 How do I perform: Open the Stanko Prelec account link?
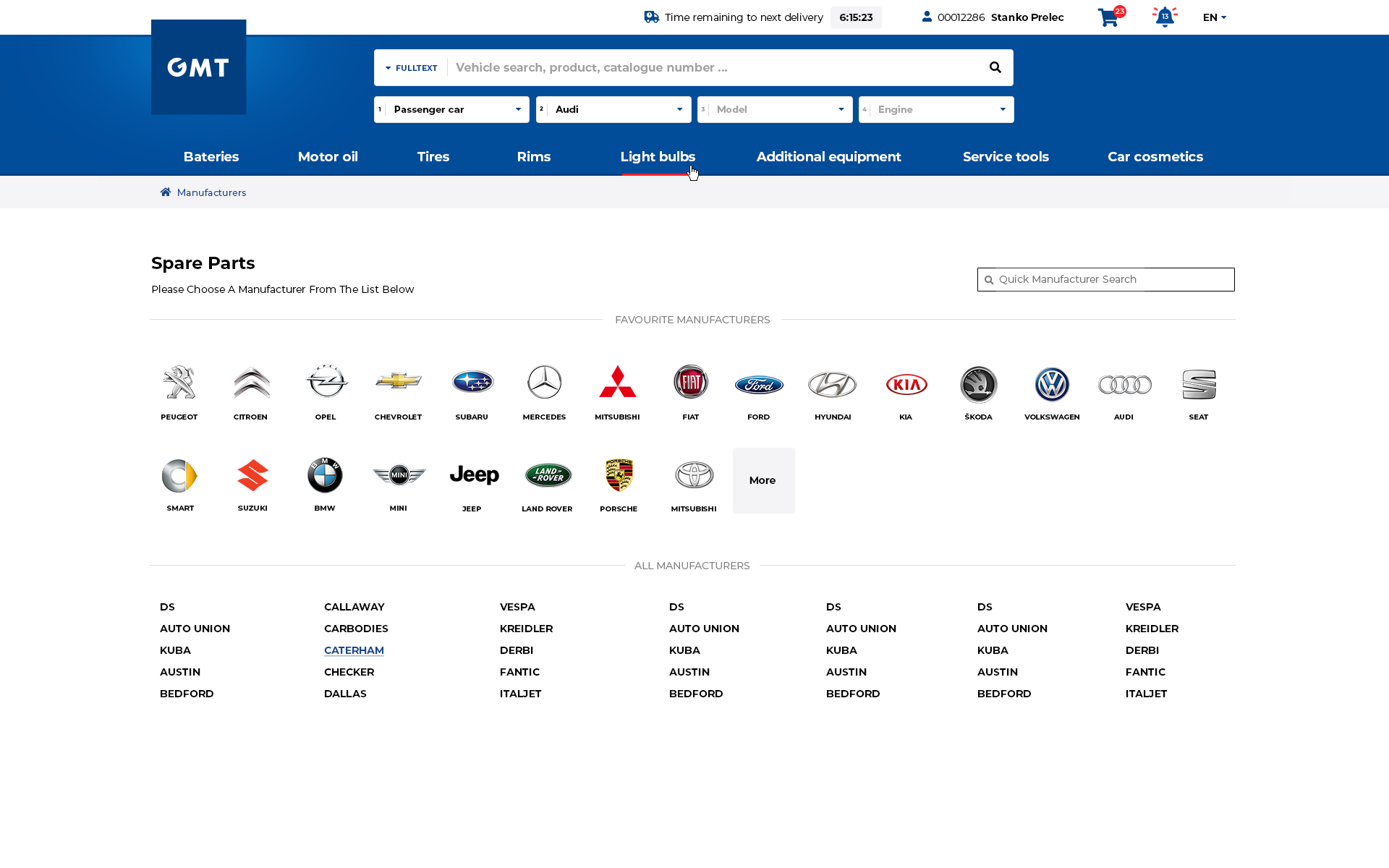(x=1027, y=17)
